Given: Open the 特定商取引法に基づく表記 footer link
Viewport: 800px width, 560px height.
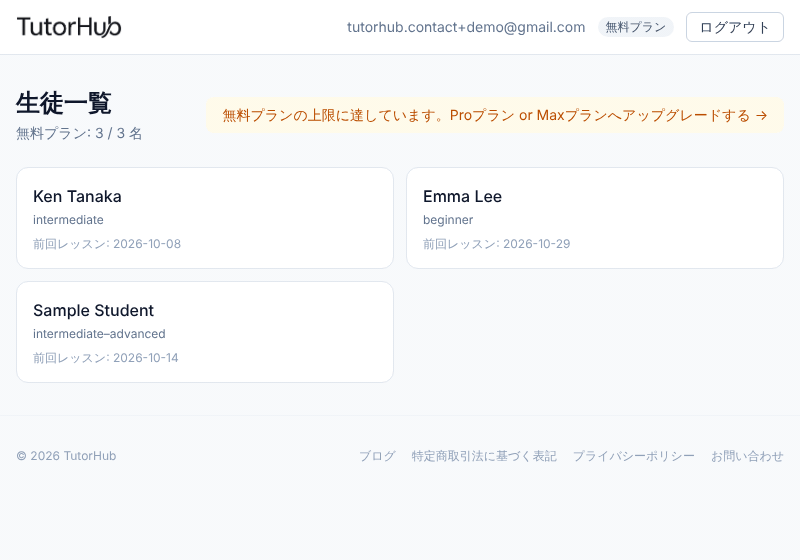Looking at the screenshot, I should pyautogui.click(x=484, y=456).
